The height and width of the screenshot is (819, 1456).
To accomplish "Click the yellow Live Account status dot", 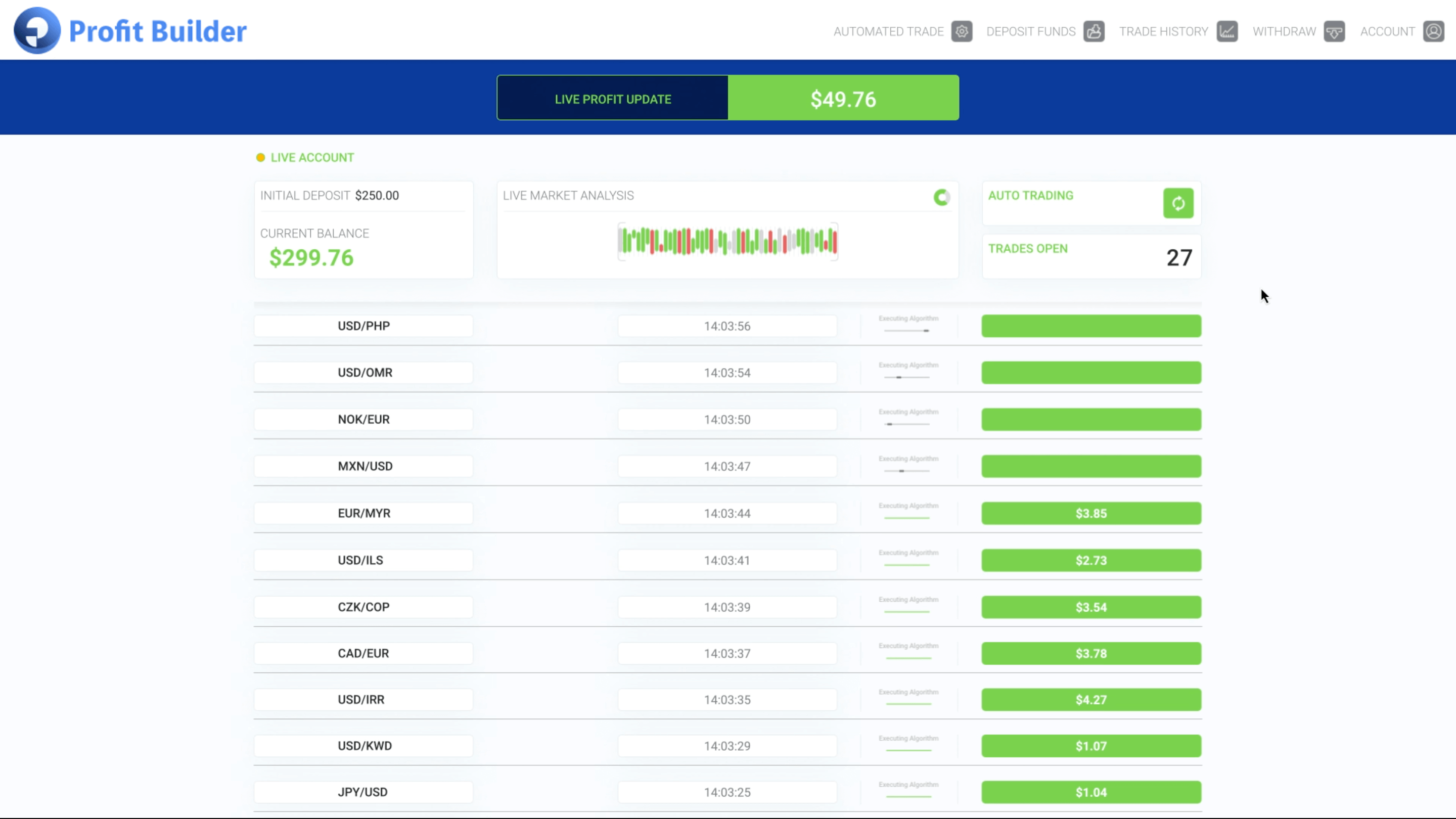I will (x=260, y=158).
